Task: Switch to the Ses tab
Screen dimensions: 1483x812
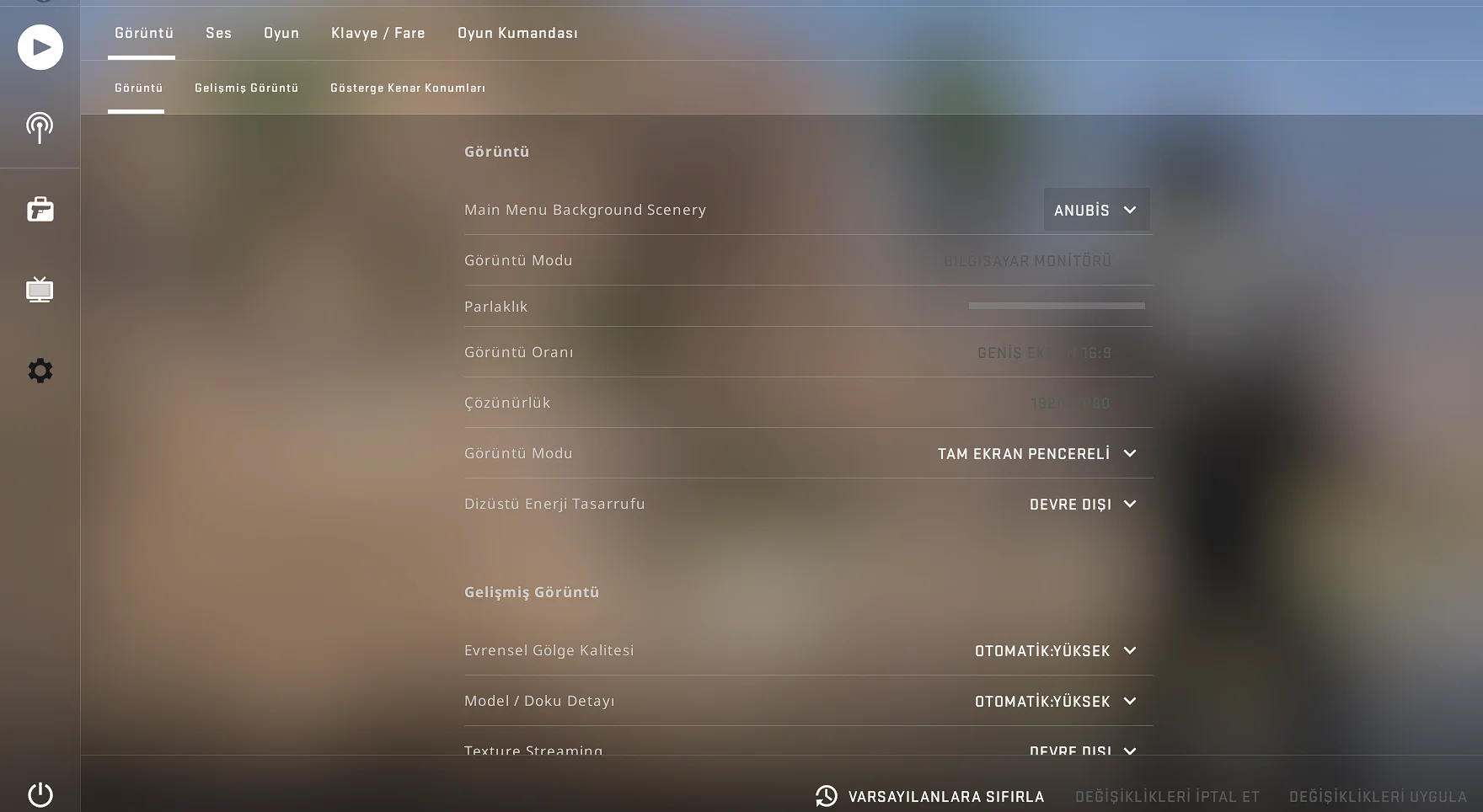Action: 218,33
